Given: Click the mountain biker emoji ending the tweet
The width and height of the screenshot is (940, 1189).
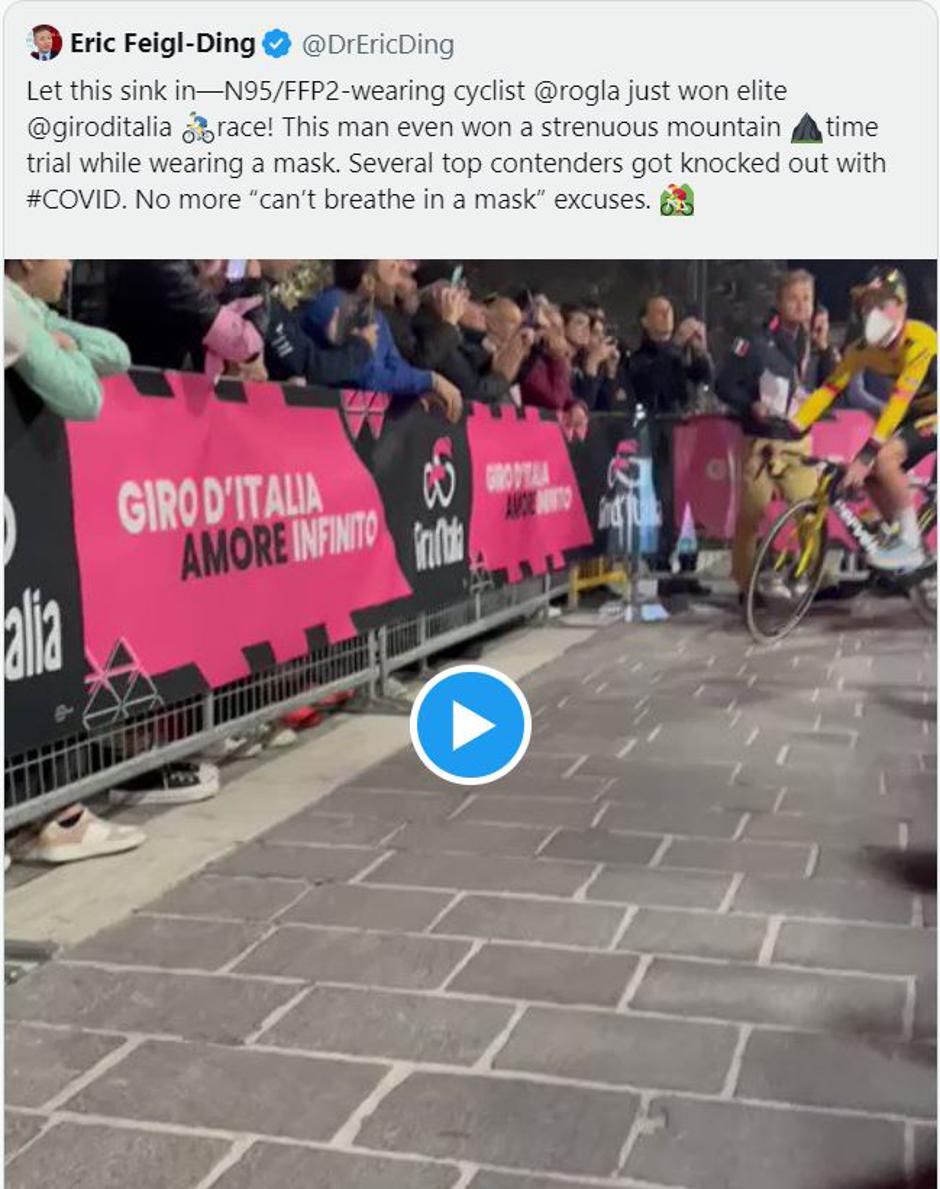Looking at the screenshot, I should [x=676, y=200].
